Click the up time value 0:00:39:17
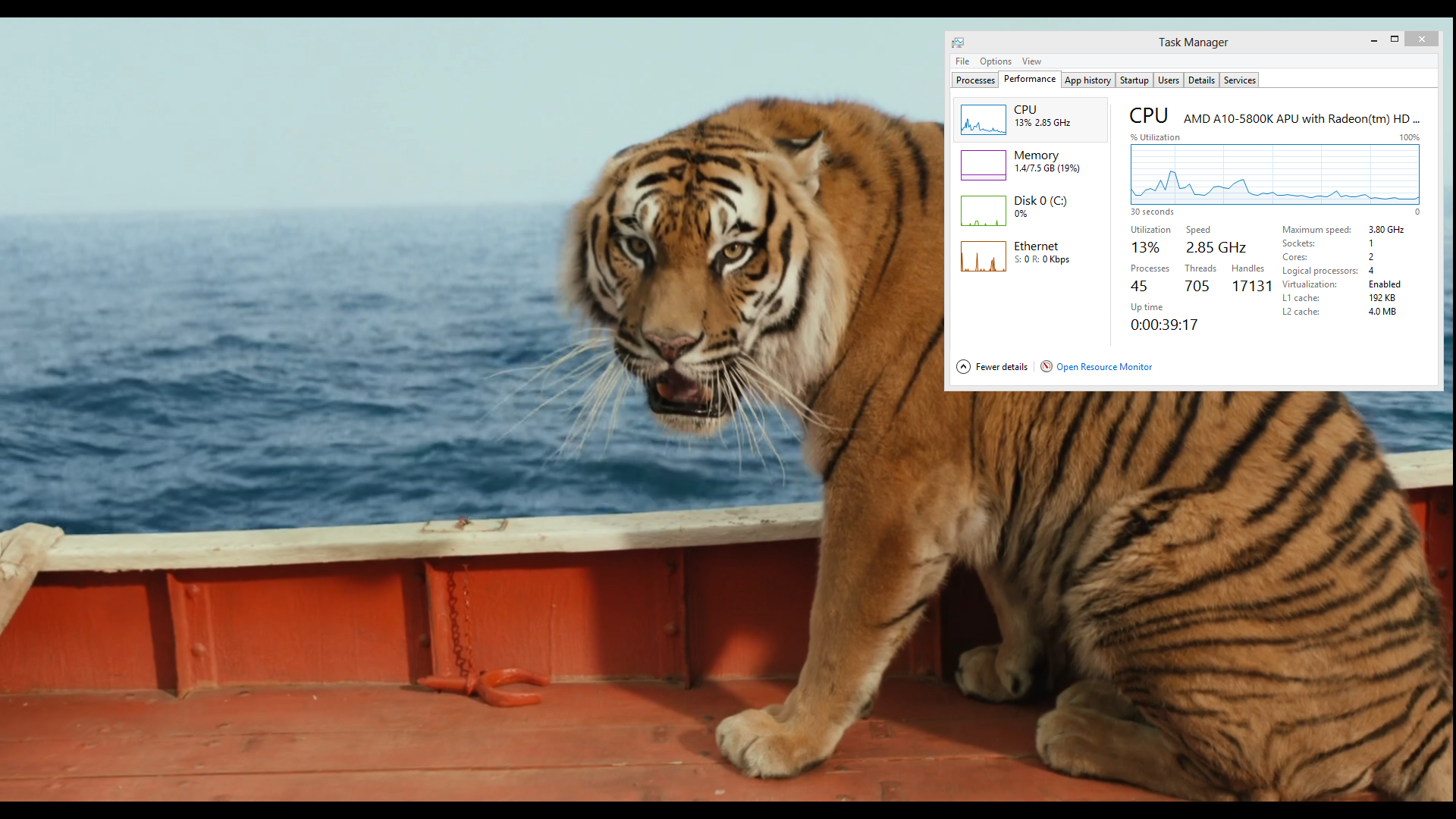 pyautogui.click(x=1164, y=325)
